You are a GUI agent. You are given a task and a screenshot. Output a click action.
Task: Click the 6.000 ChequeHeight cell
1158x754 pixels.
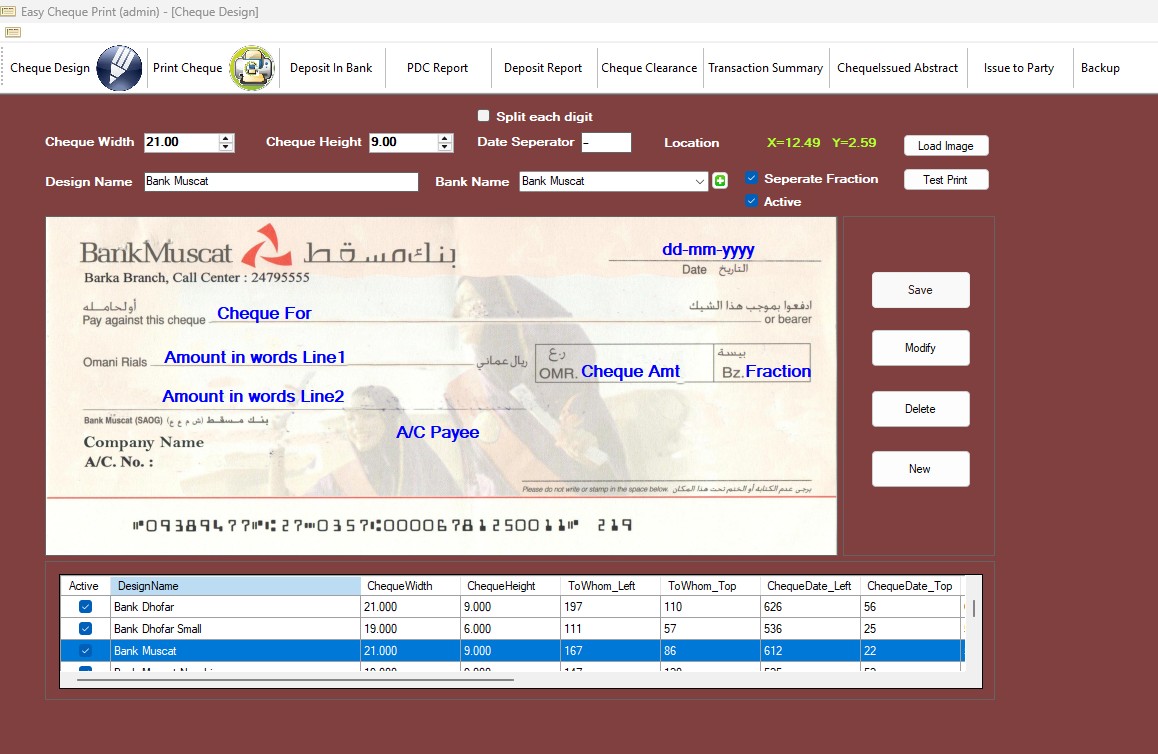pyautogui.click(x=510, y=628)
